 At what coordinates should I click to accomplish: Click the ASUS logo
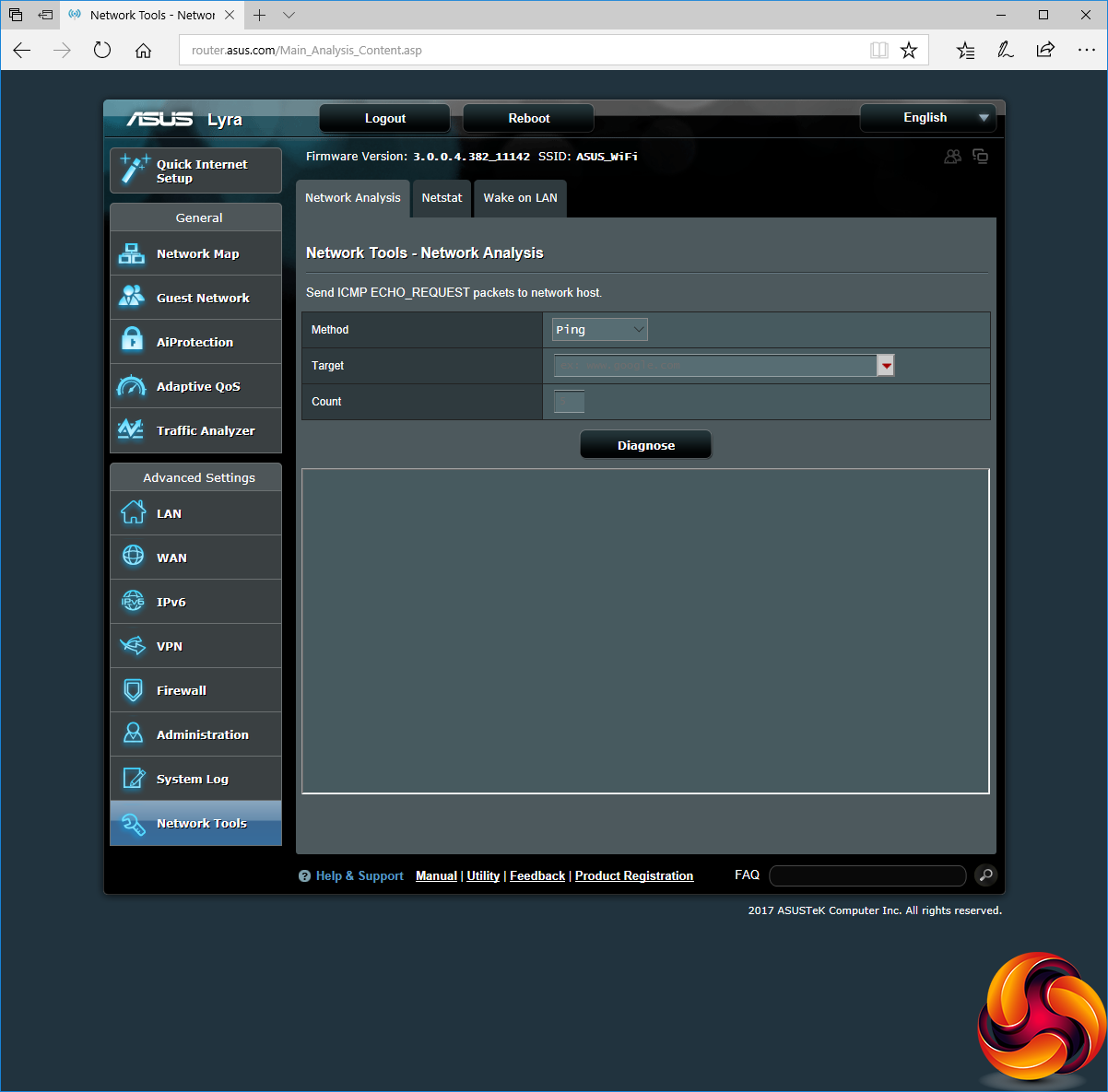[x=159, y=119]
